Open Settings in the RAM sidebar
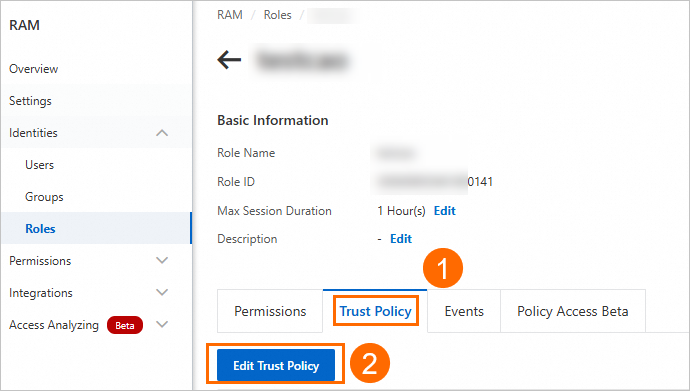The width and height of the screenshot is (690, 391). pyautogui.click(x=30, y=101)
